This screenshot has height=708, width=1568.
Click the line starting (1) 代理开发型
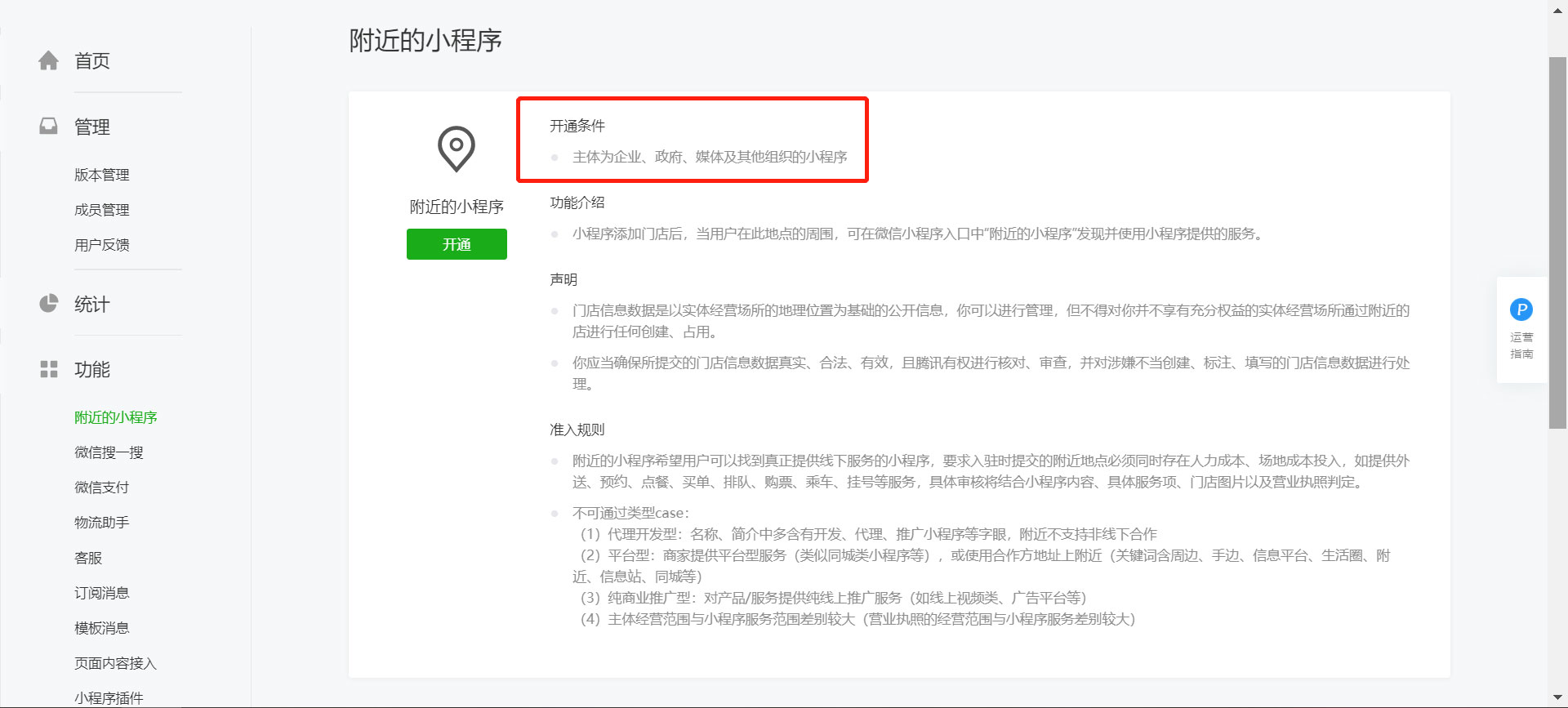869,534
